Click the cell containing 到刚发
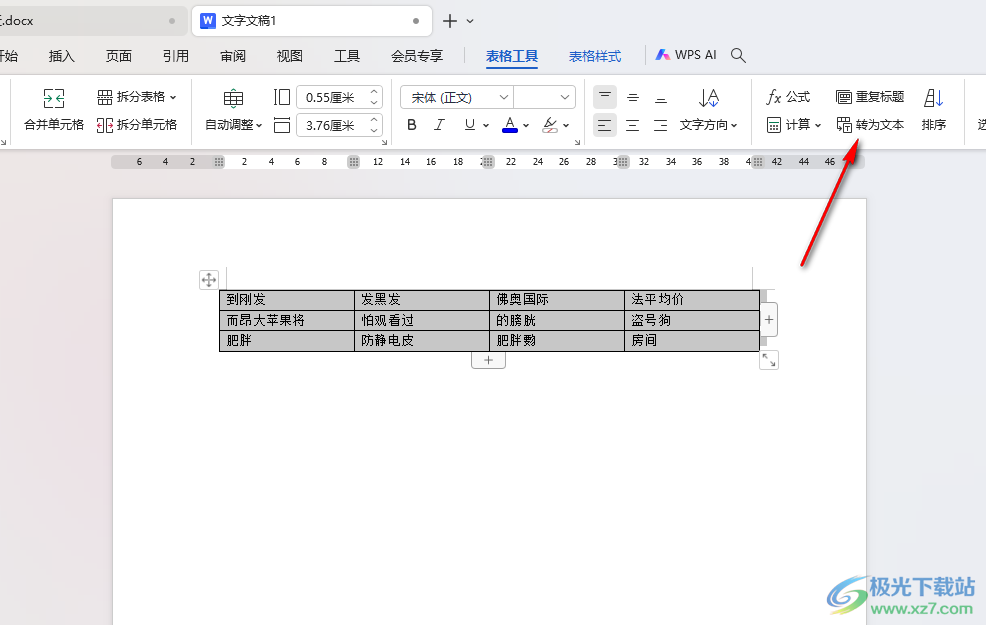 pos(287,299)
